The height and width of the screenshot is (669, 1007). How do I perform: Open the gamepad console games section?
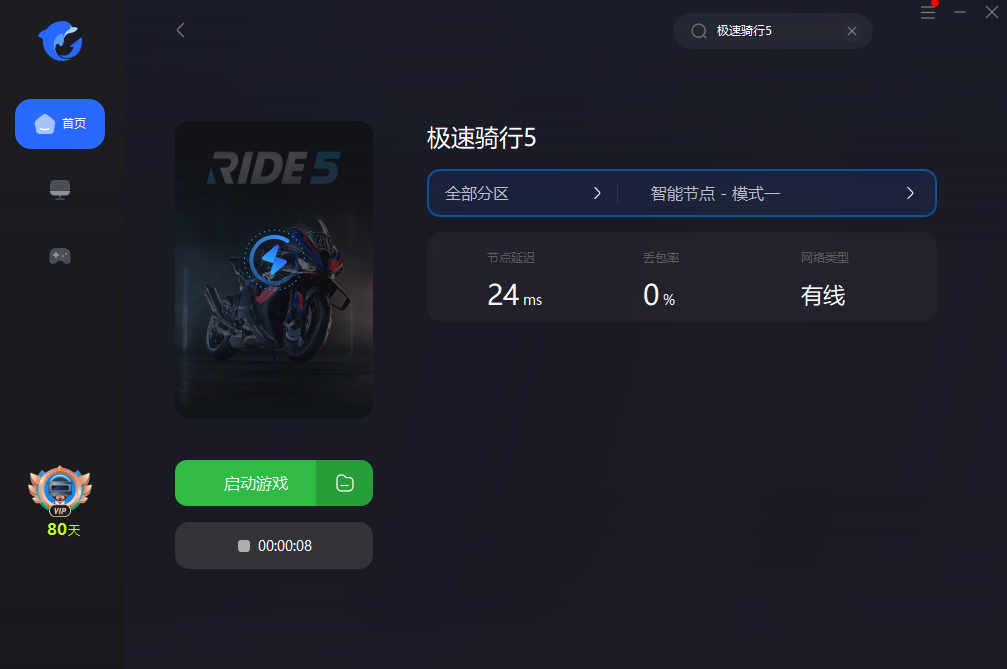pyautogui.click(x=60, y=256)
